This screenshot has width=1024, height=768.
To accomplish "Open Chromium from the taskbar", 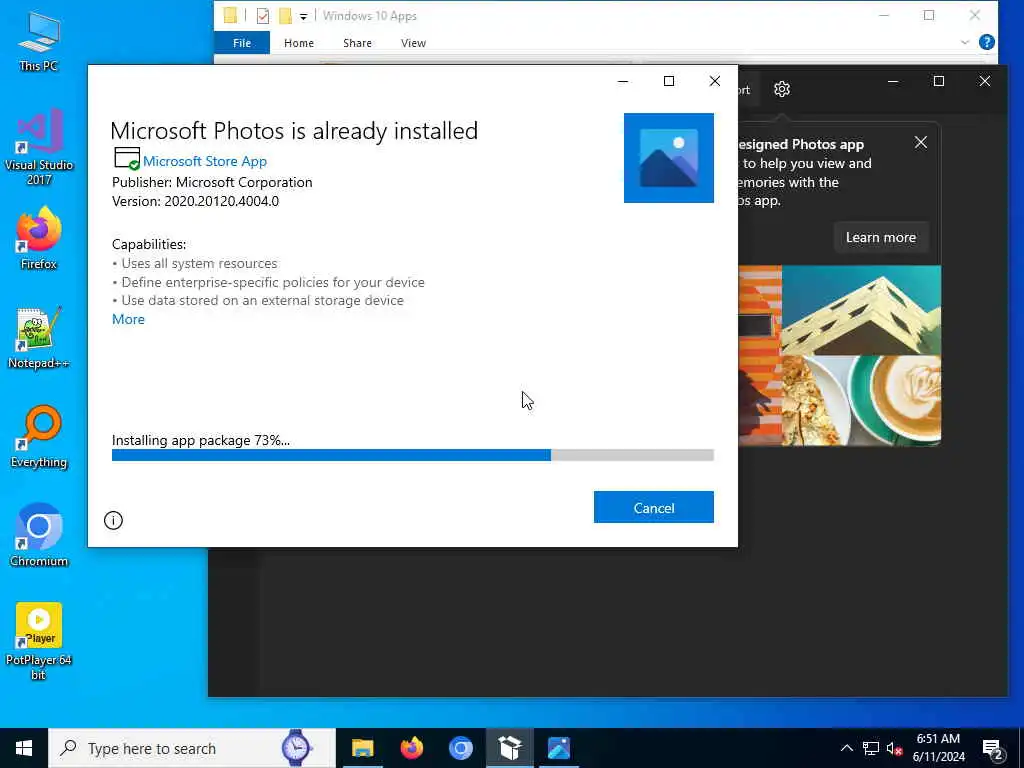I will click(460, 748).
